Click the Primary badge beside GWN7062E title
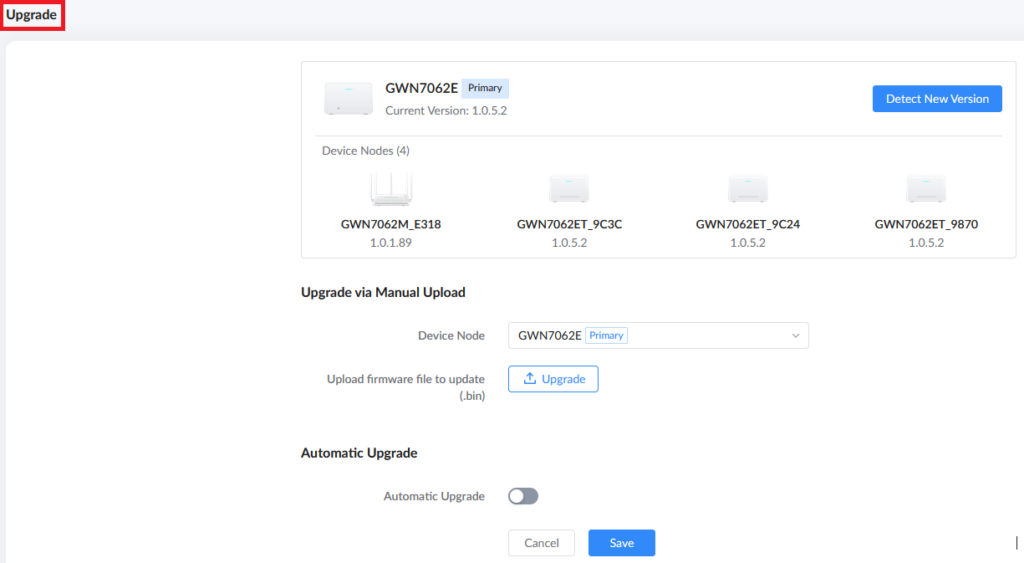 point(485,88)
